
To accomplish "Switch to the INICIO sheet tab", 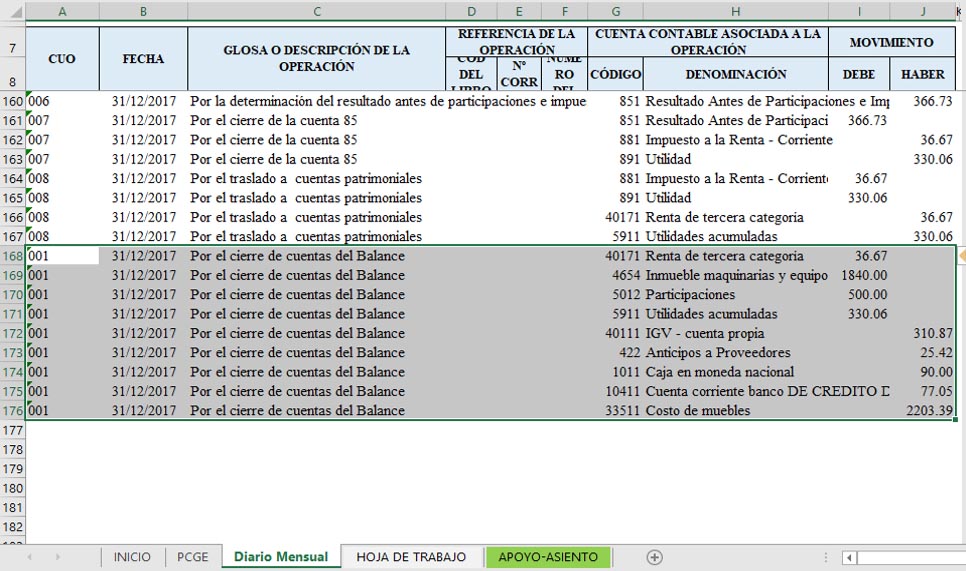I will [x=132, y=557].
